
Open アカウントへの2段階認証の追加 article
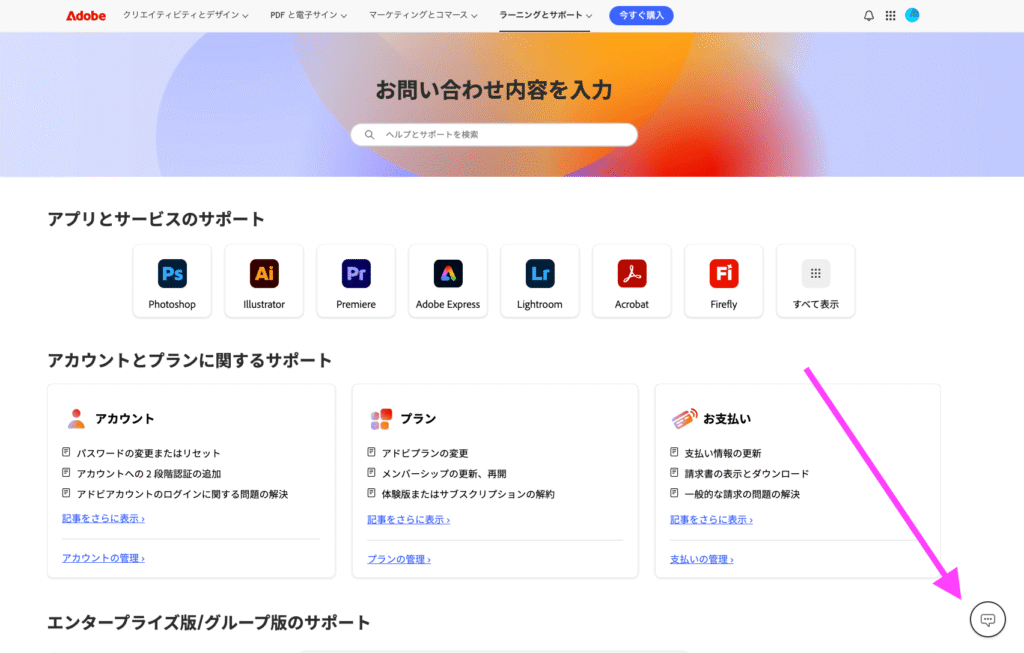click(x=149, y=473)
